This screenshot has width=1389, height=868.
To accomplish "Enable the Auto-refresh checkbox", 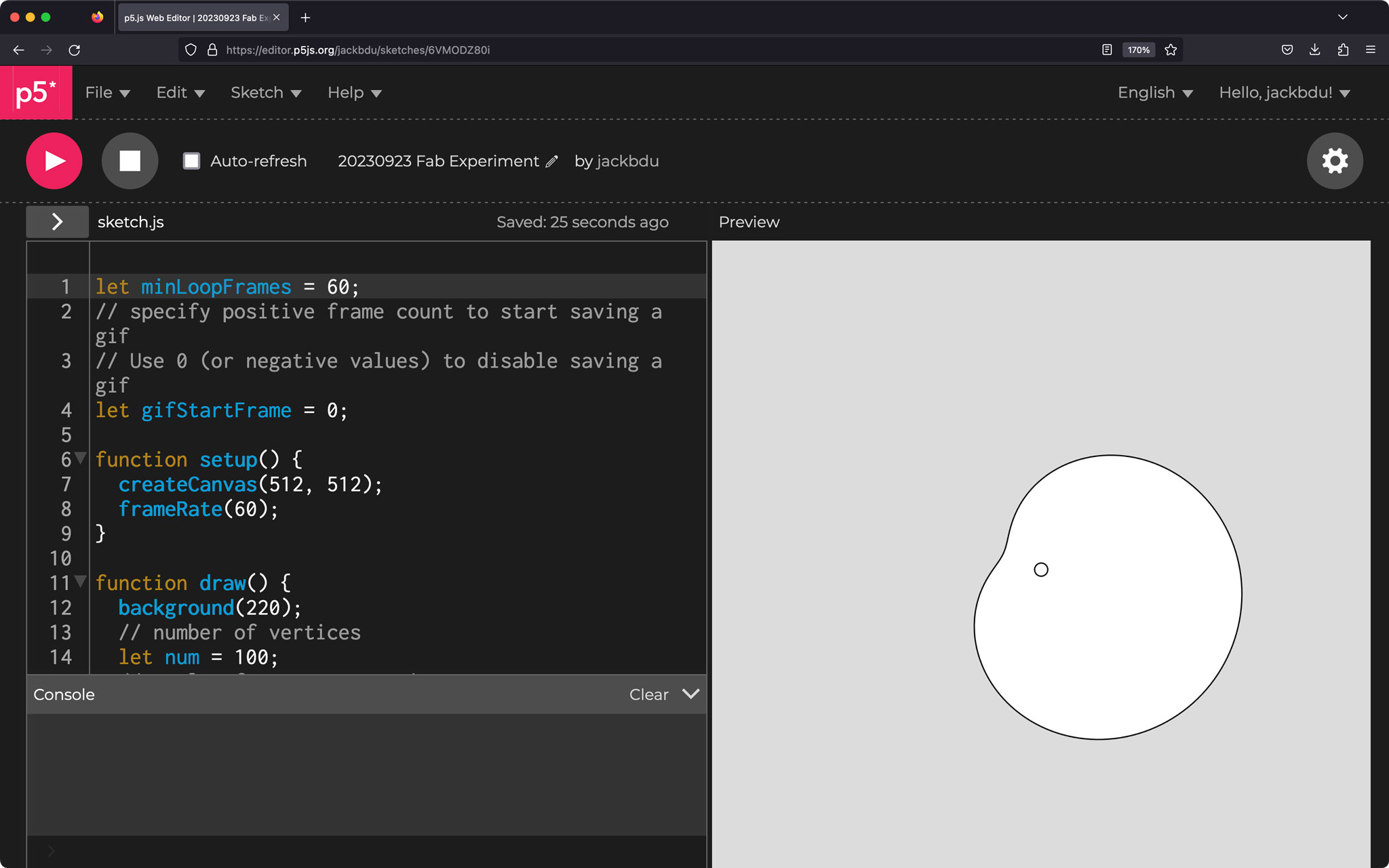I will [192, 161].
